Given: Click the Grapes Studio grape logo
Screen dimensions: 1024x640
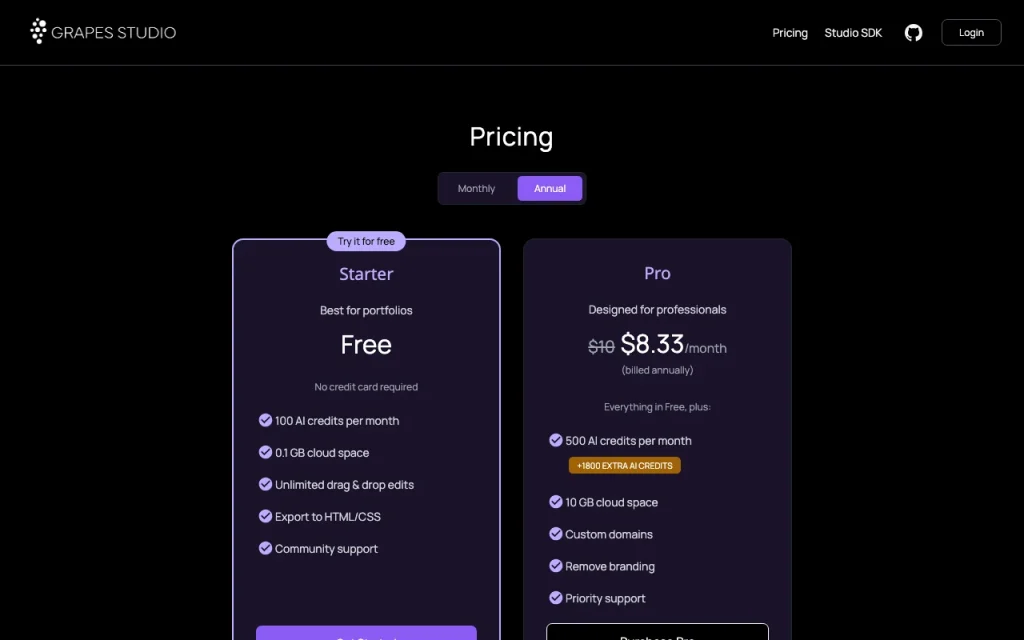Looking at the screenshot, I should coord(39,31).
